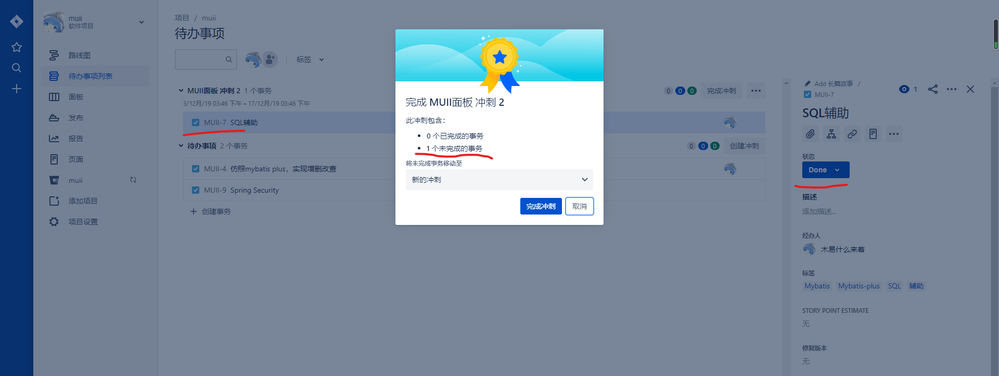
Task: Click the assignee 木易什么来着
Action: tap(833, 249)
